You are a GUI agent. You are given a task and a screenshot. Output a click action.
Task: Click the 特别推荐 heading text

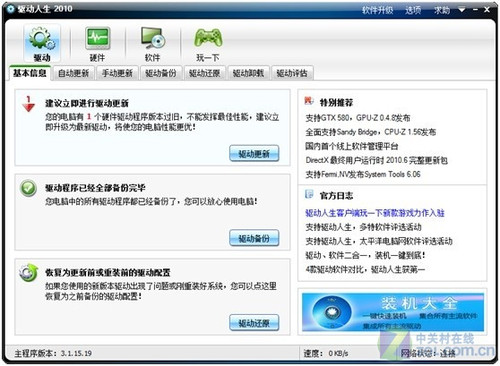click(x=336, y=102)
